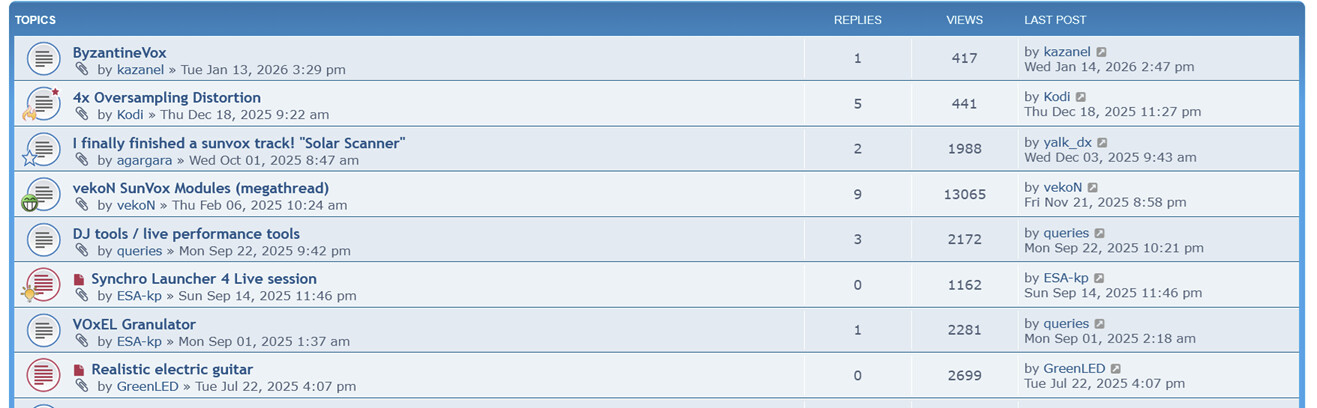
Task: Jump to last post by kazanel
Action: 1101,52
